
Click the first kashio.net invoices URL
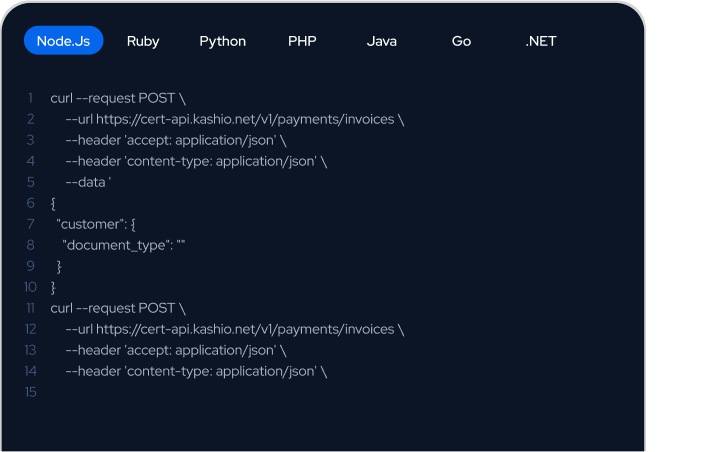point(245,119)
